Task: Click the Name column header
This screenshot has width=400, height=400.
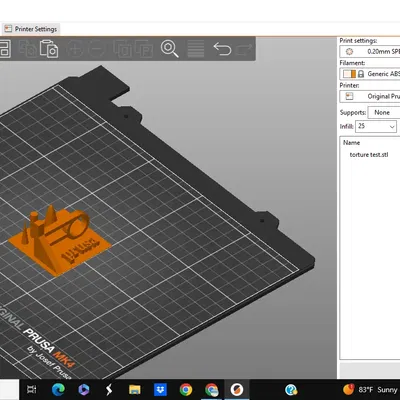Action: [x=351, y=143]
